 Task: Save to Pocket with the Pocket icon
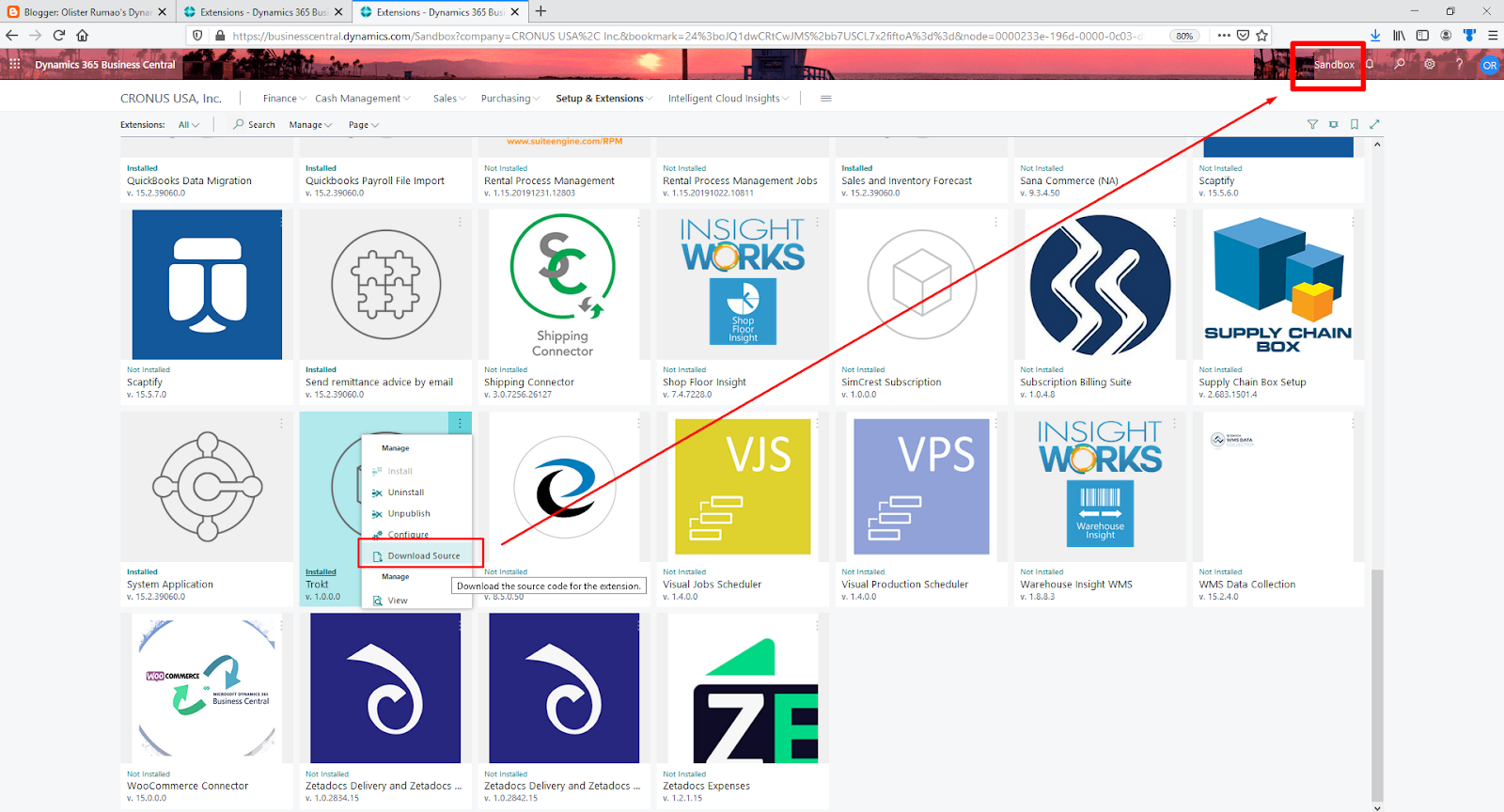click(1243, 36)
